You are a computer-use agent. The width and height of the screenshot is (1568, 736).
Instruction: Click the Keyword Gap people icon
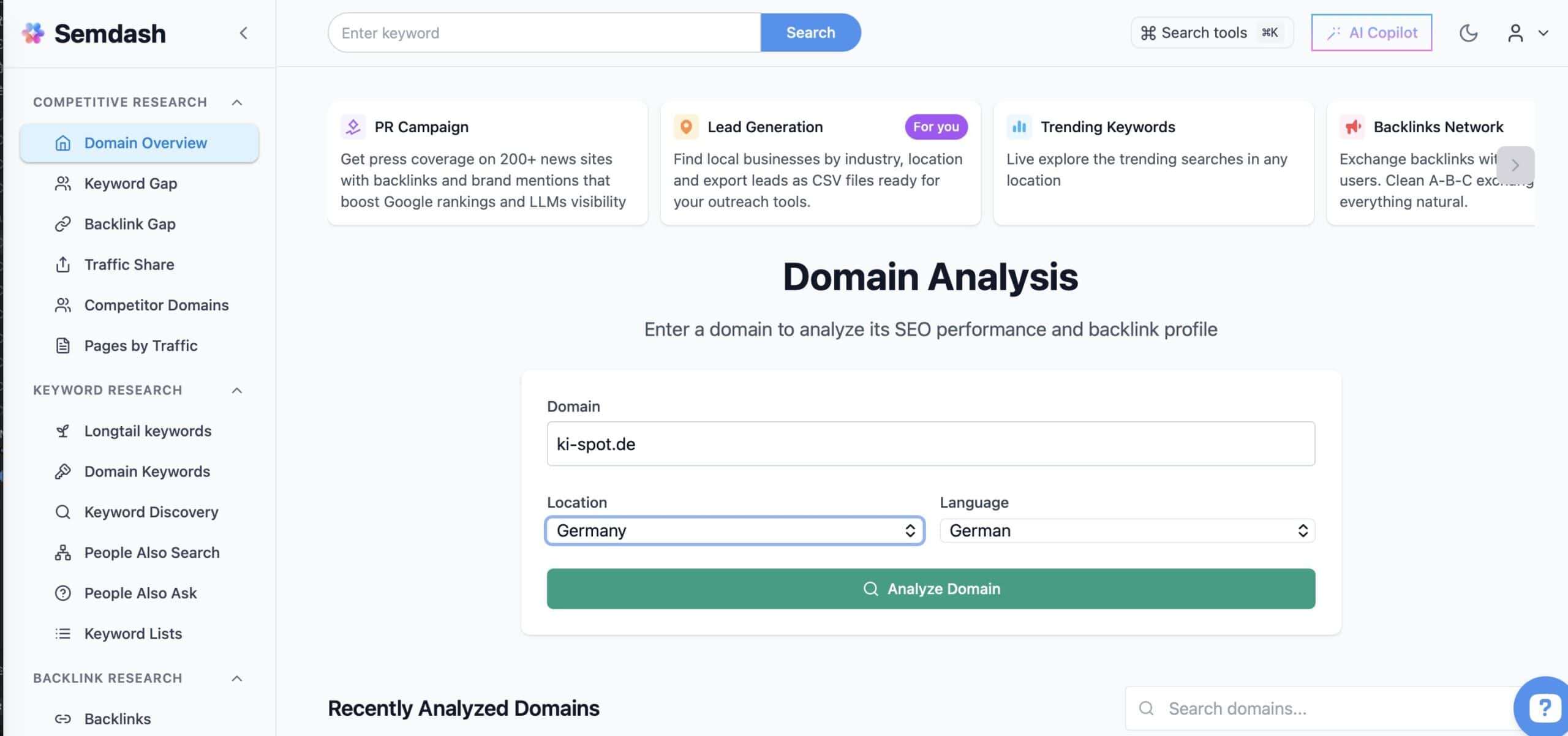click(62, 183)
